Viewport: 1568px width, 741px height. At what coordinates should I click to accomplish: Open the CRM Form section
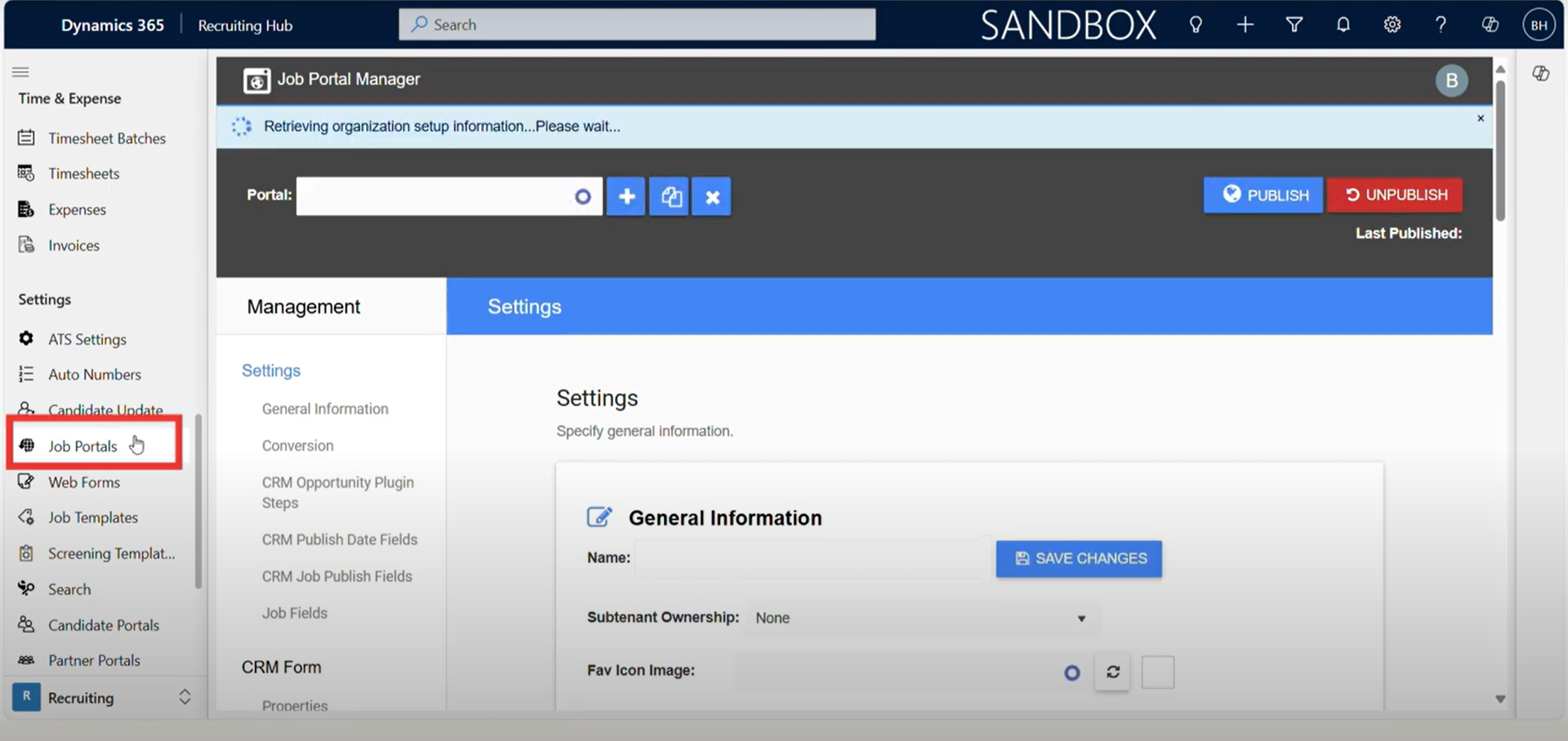(x=282, y=667)
